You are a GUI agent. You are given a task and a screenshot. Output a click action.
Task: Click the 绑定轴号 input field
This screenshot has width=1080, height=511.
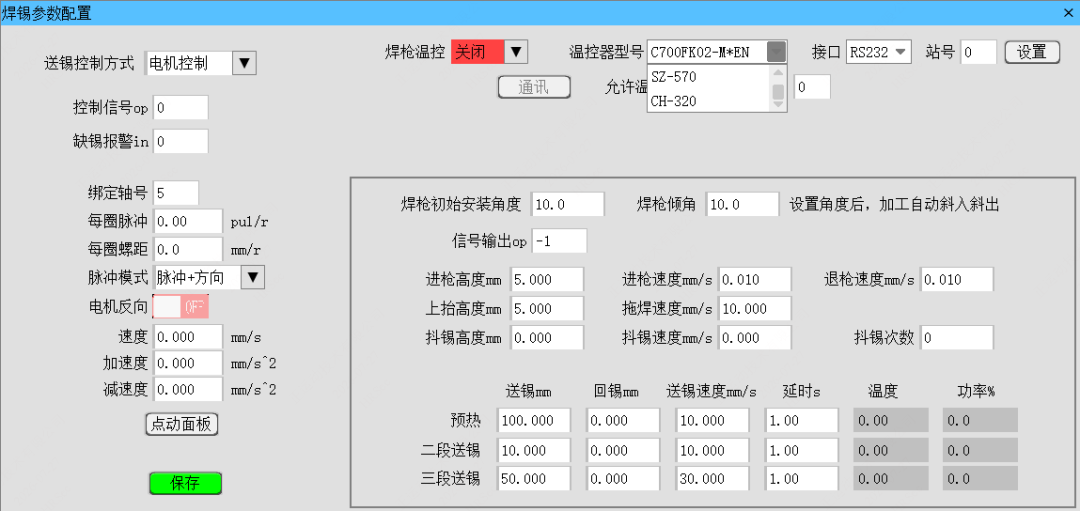176,193
